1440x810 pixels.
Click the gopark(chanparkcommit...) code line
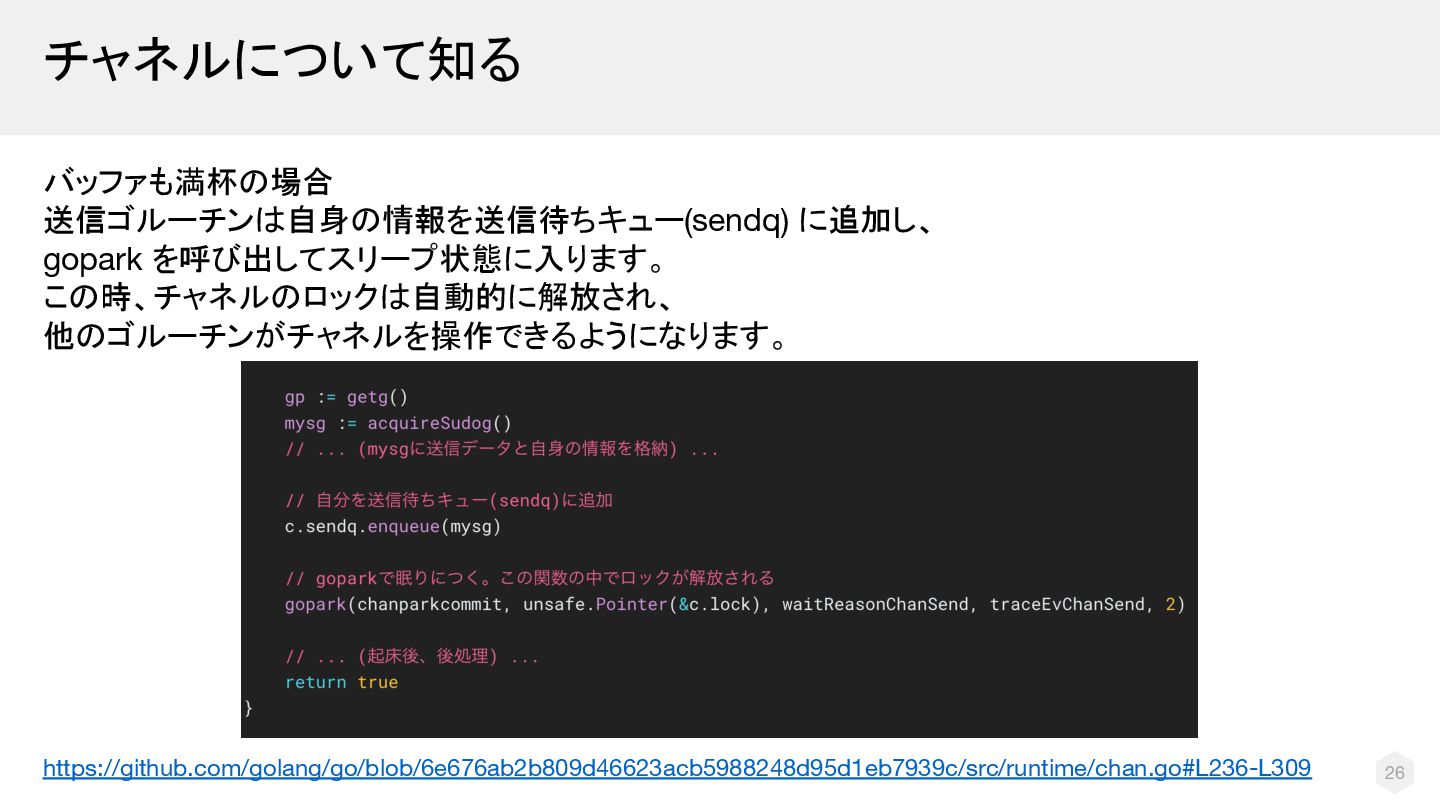tap(735, 604)
